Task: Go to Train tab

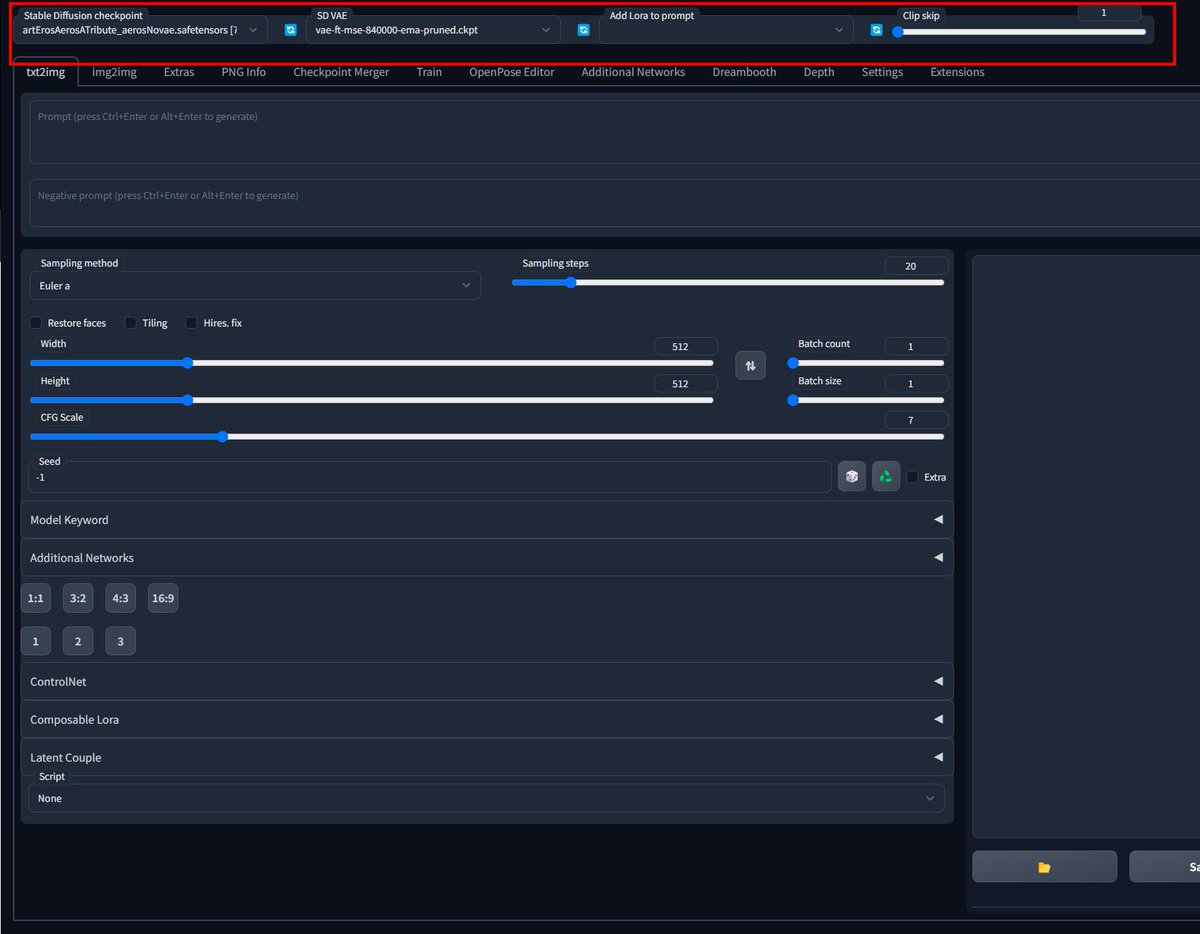Action: point(429,72)
